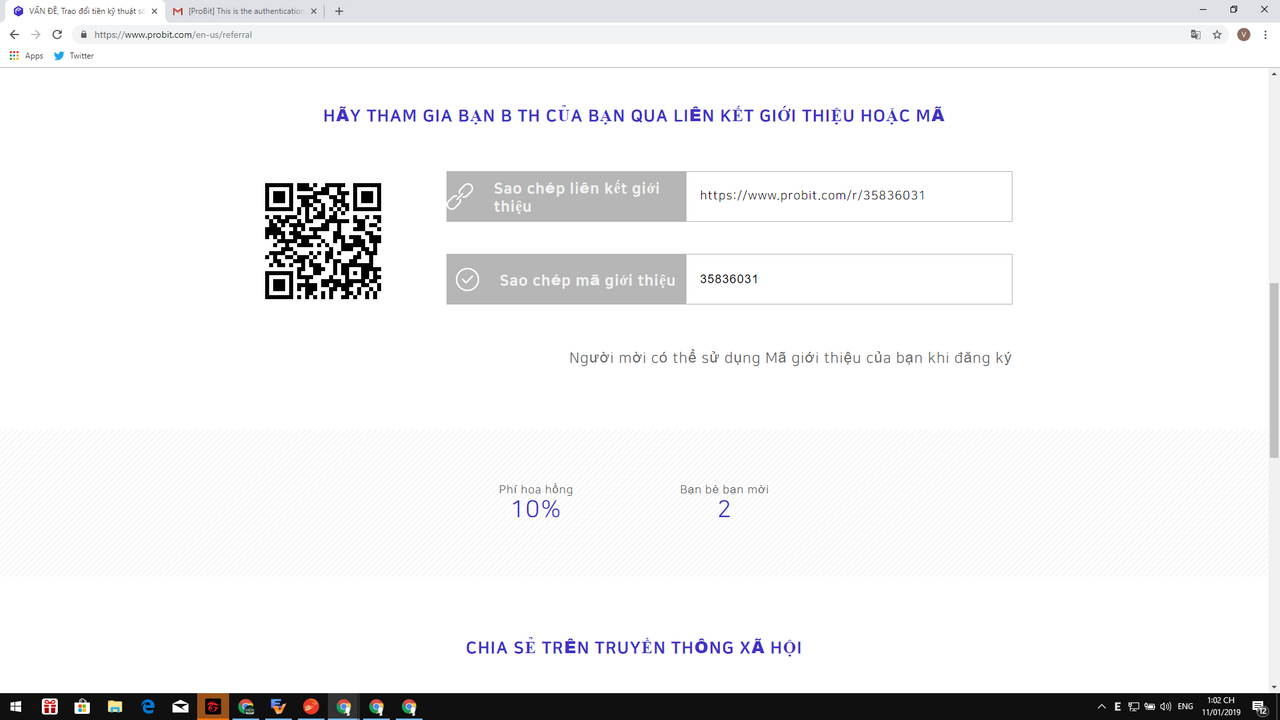
Task: Select the referral code field 35836031
Action: (x=849, y=279)
